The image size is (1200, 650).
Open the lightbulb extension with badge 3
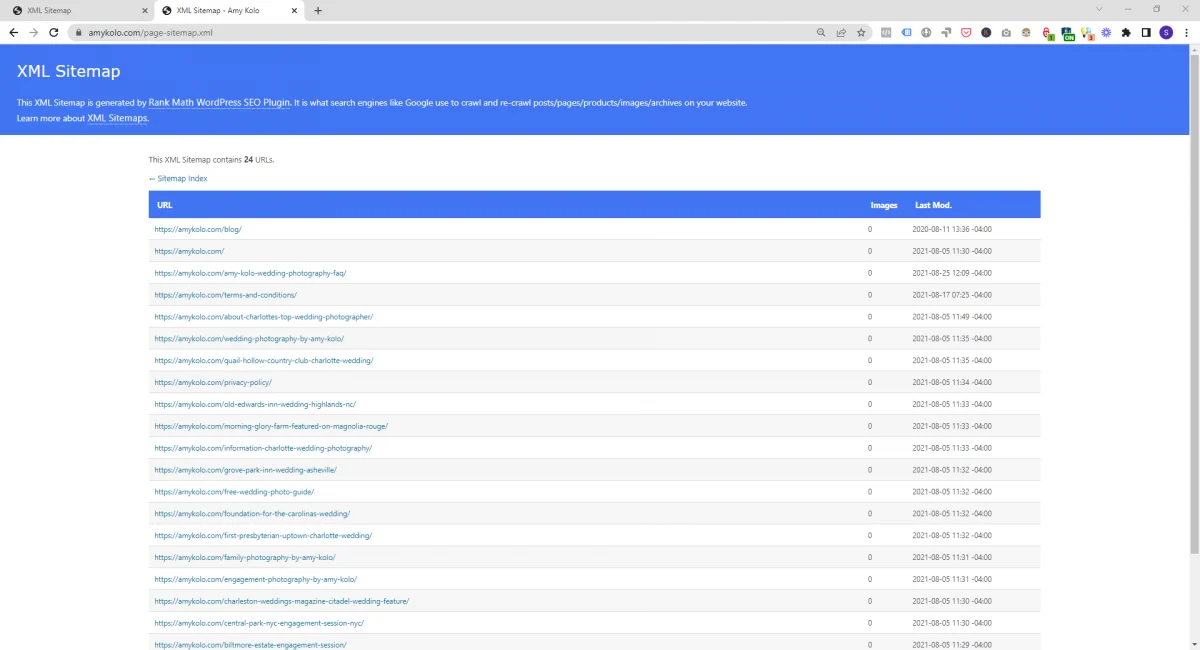(1087, 33)
